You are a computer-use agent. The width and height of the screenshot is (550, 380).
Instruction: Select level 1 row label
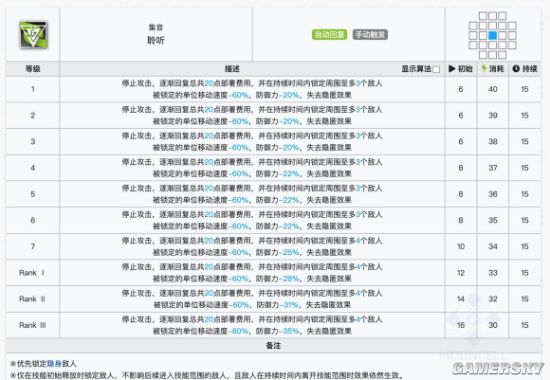[x=33, y=89]
